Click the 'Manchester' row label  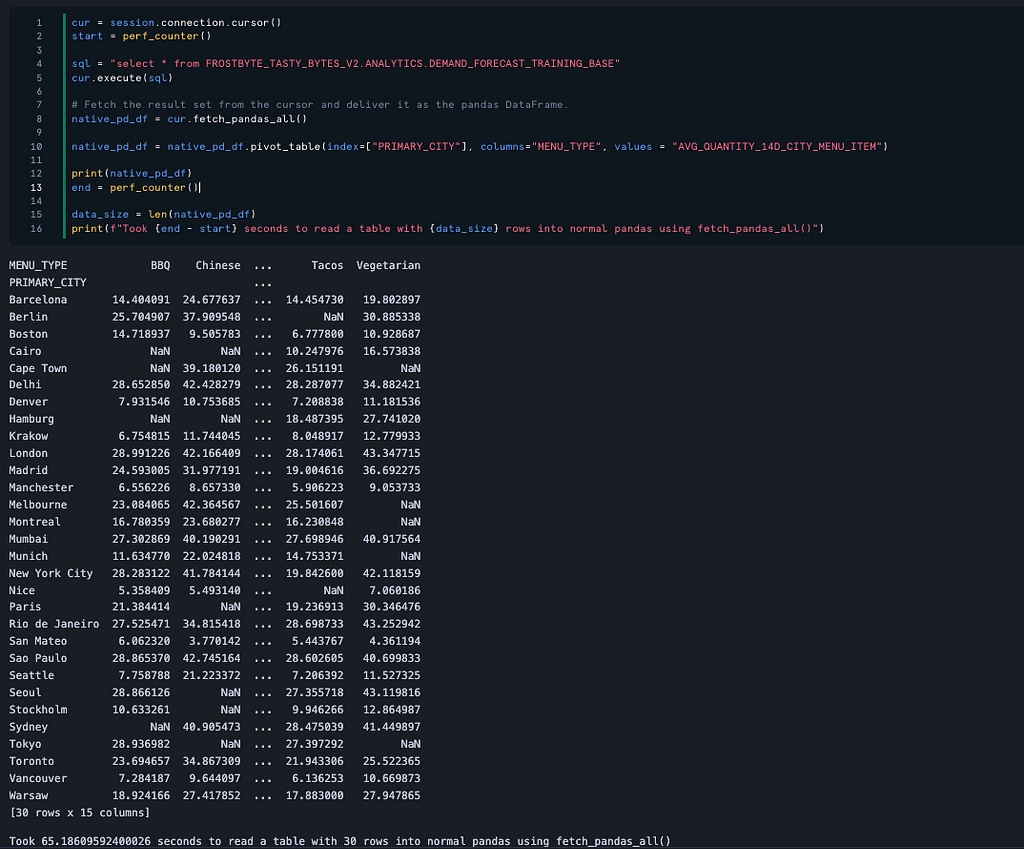(41, 487)
